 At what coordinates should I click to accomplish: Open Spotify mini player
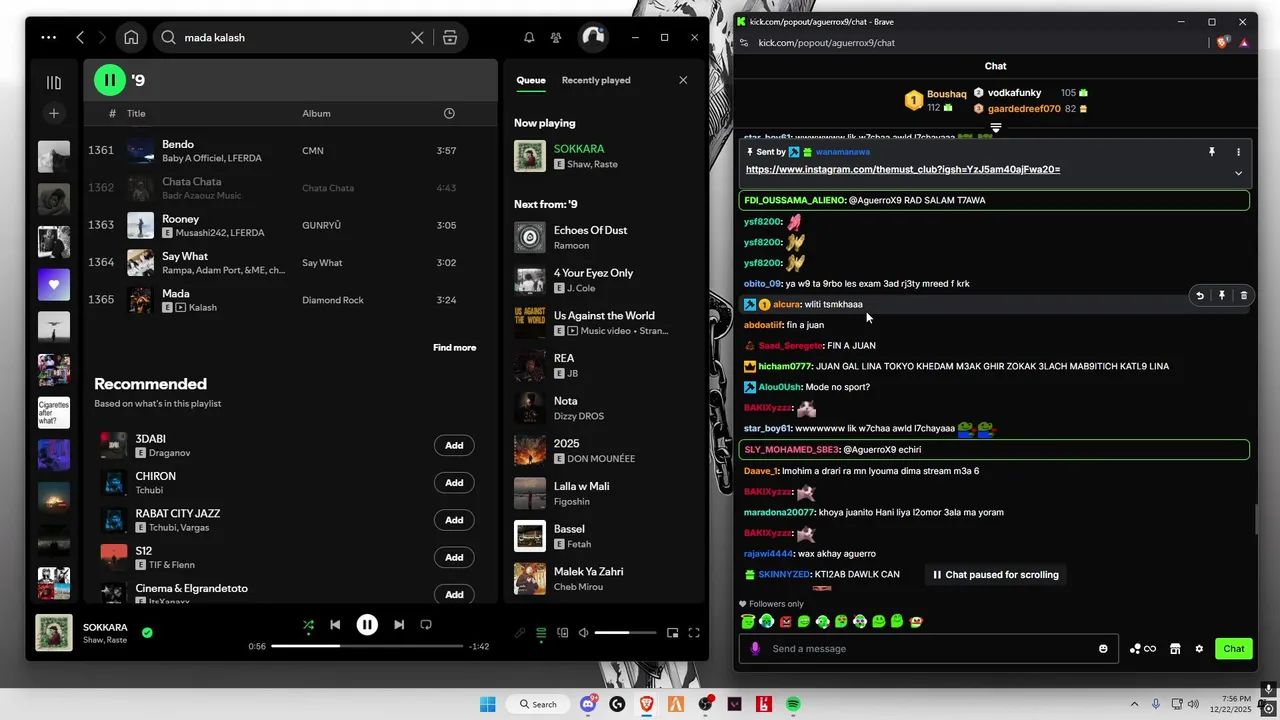point(672,633)
